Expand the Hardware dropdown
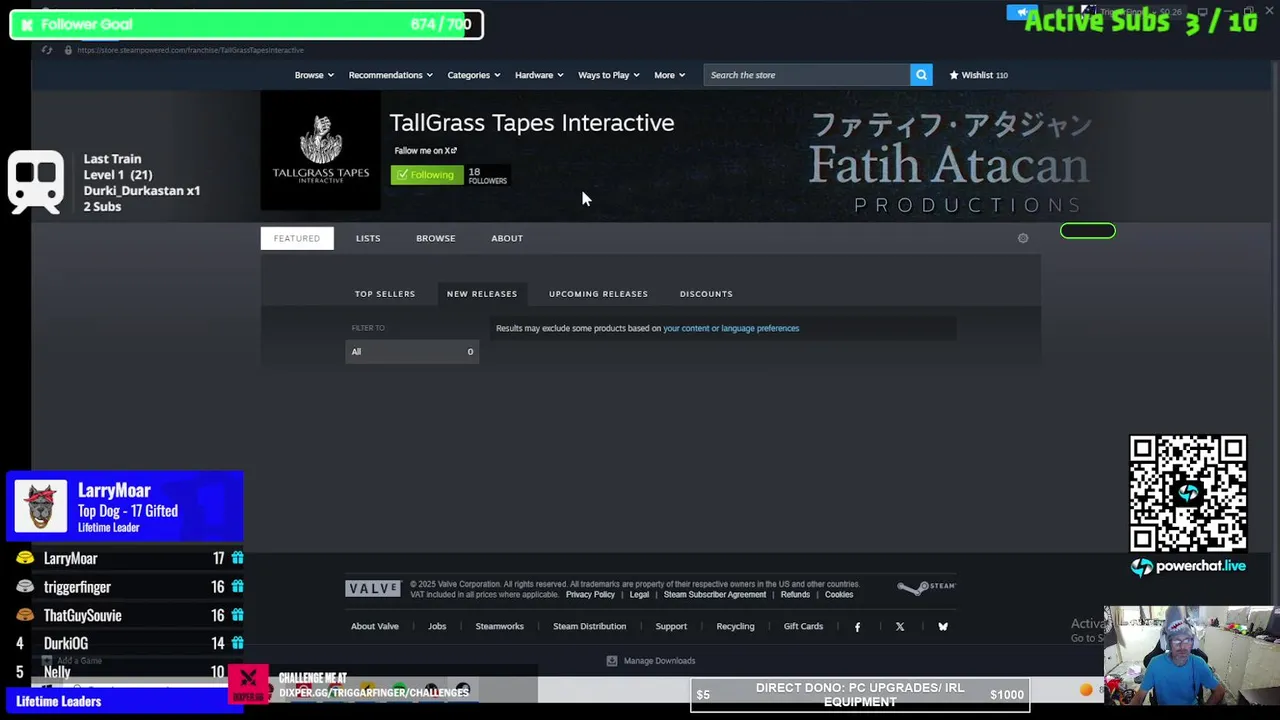 click(x=539, y=75)
